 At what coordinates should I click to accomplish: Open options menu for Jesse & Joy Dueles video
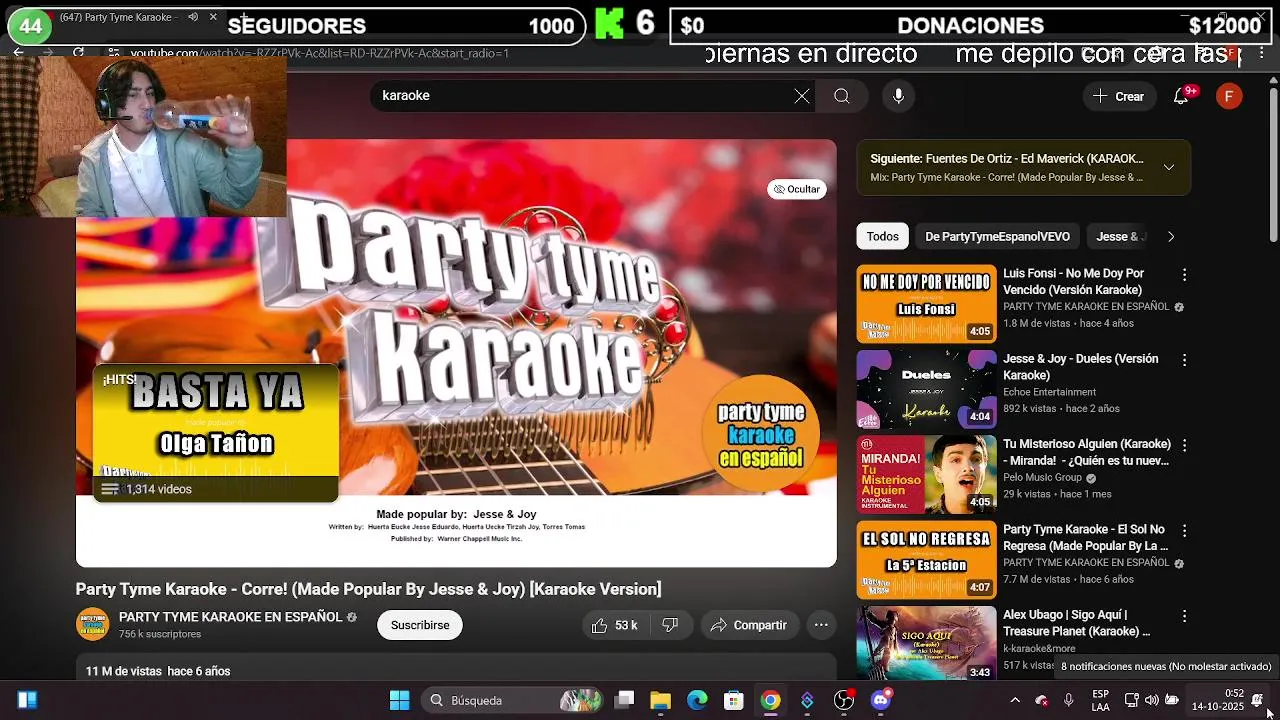click(1184, 360)
